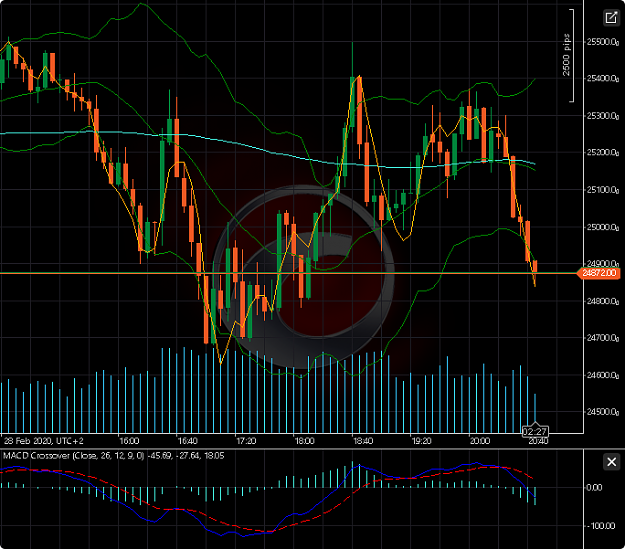This screenshot has height=549, width=625.
Task: Click the 16:40 time axis label
Action: pyautogui.click(x=188, y=441)
